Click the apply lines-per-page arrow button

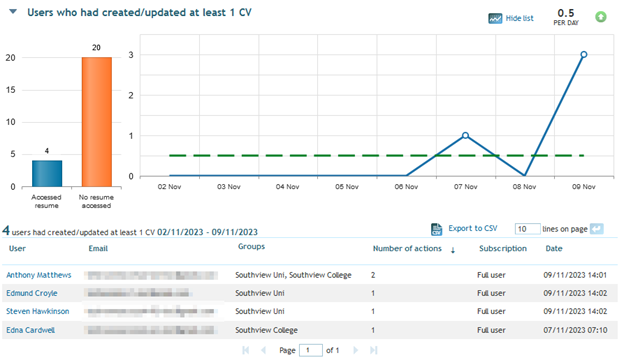pos(597,229)
